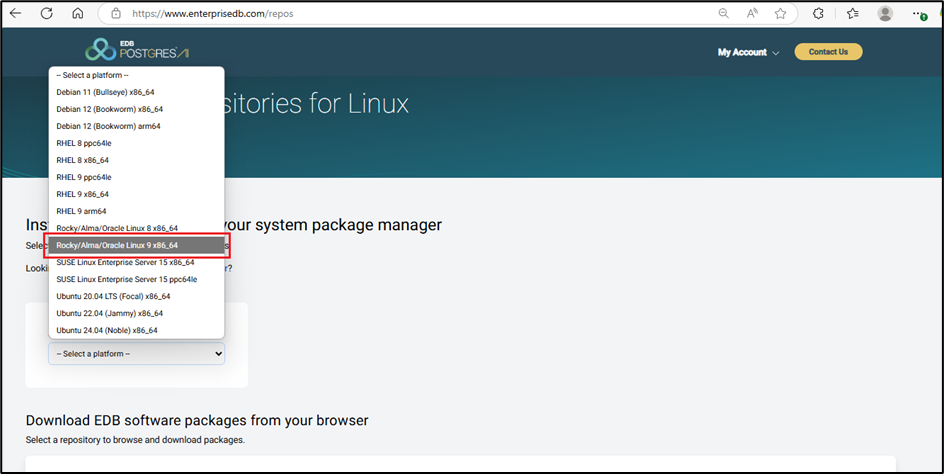This screenshot has width=944, height=474.
Task: Click the EDB Postgres AI logo
Action: (137, 50)
